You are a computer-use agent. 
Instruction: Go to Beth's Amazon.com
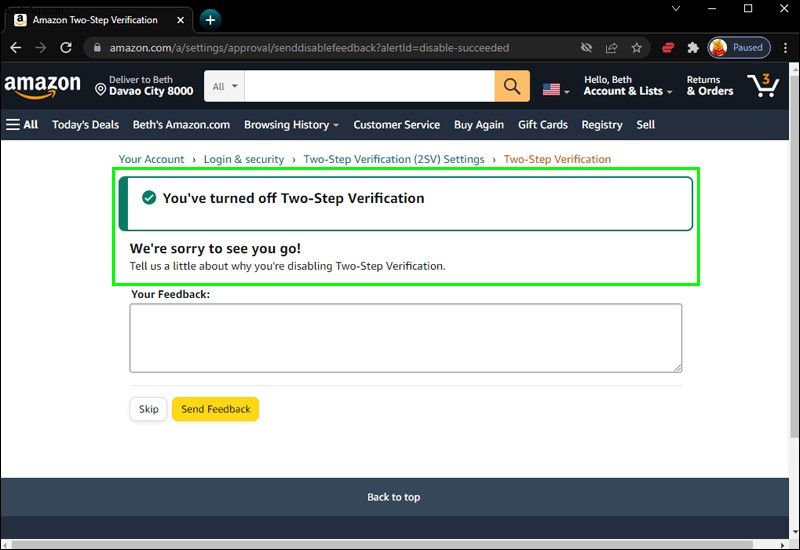click(181, 125)
